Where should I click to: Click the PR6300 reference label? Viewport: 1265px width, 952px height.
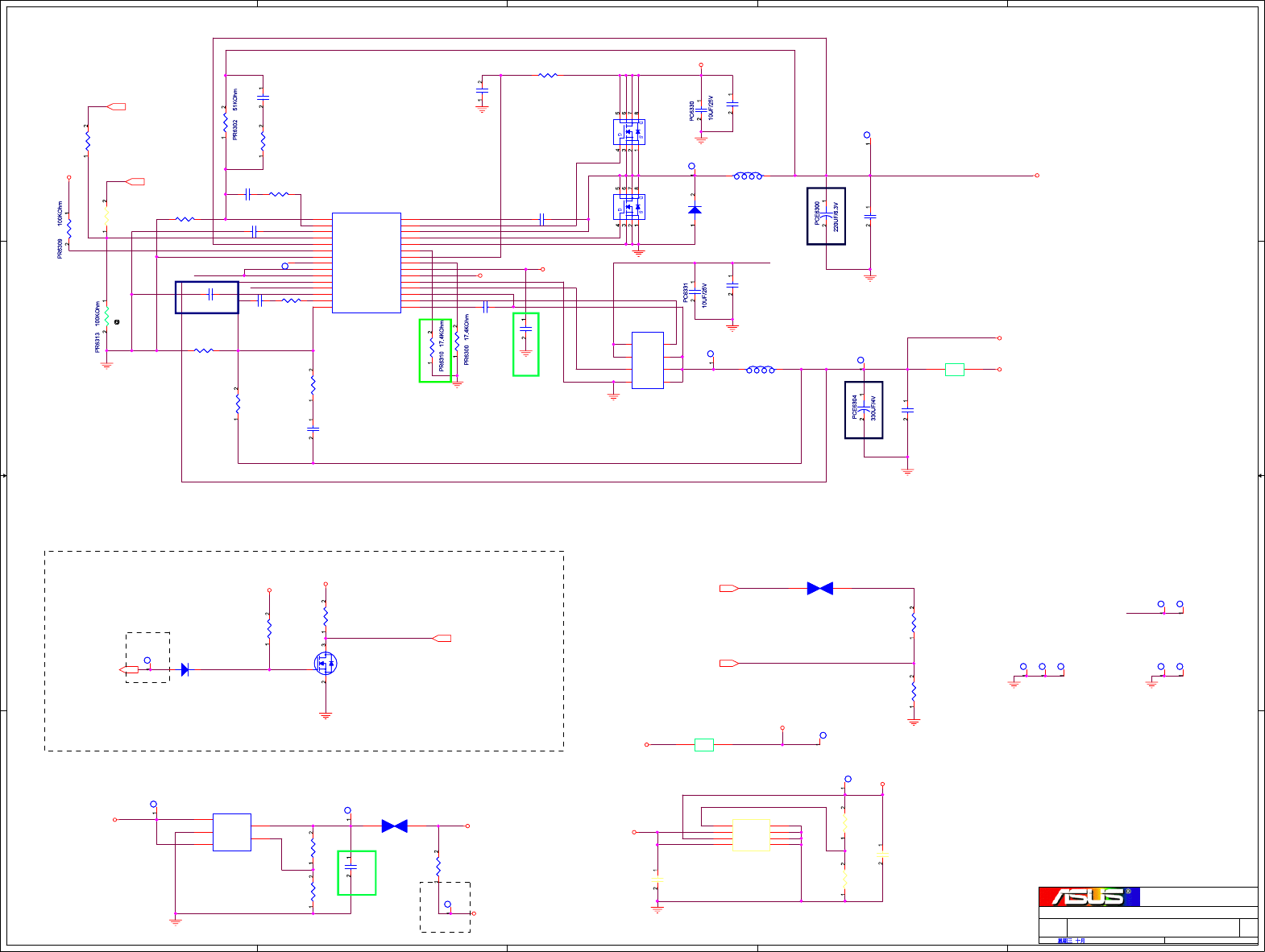tap(467, 355)
